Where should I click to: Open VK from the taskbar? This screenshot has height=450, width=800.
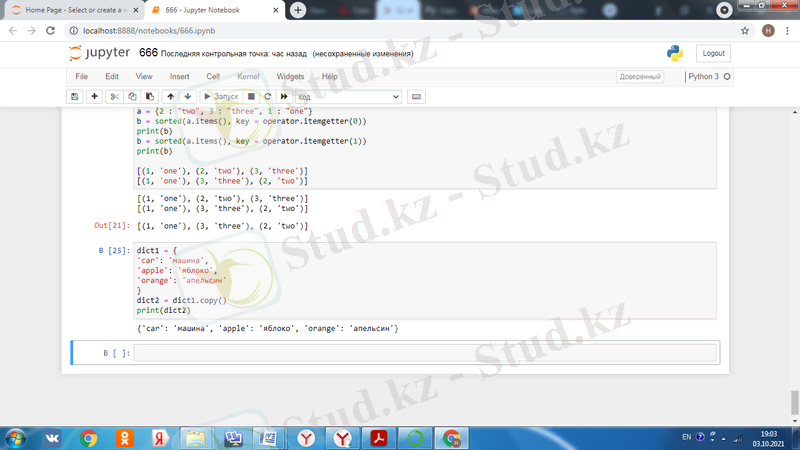tap(52, 438)
